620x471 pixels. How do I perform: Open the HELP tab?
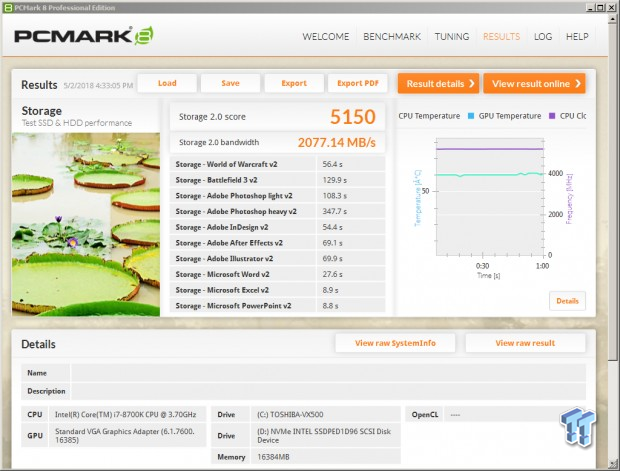[x=577, y=37]
